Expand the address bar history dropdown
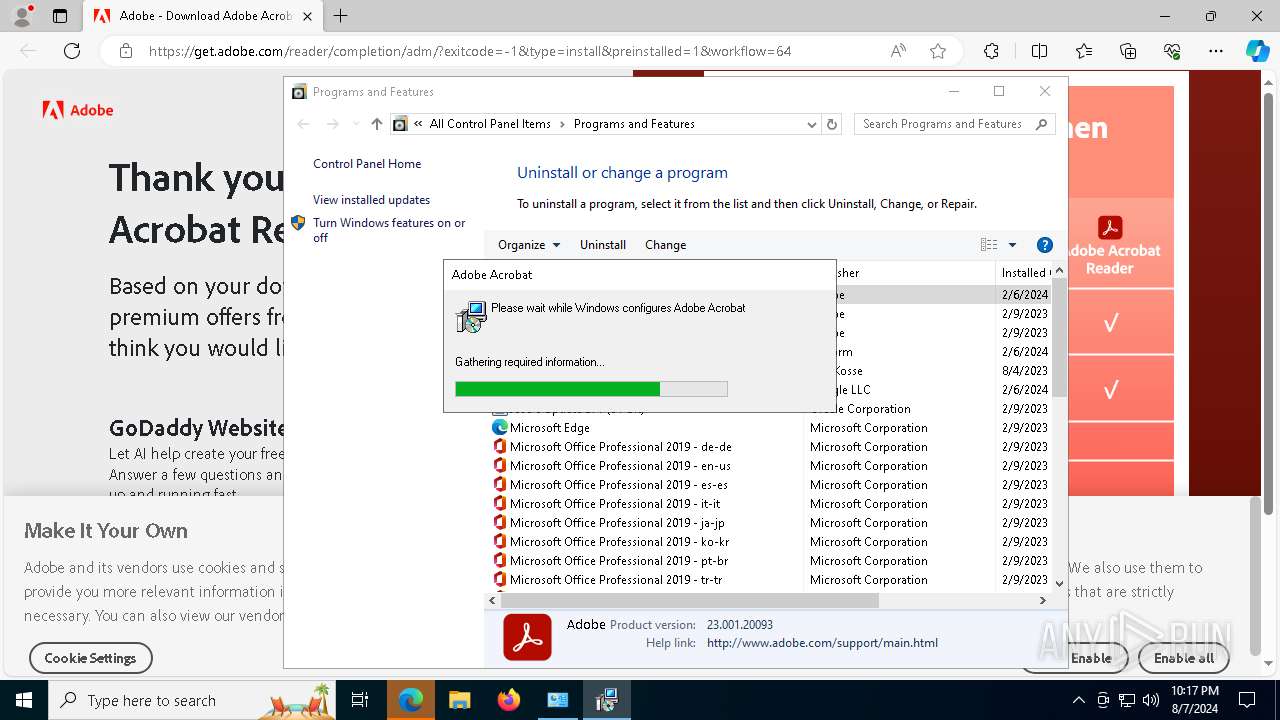 tap(812, 124)
